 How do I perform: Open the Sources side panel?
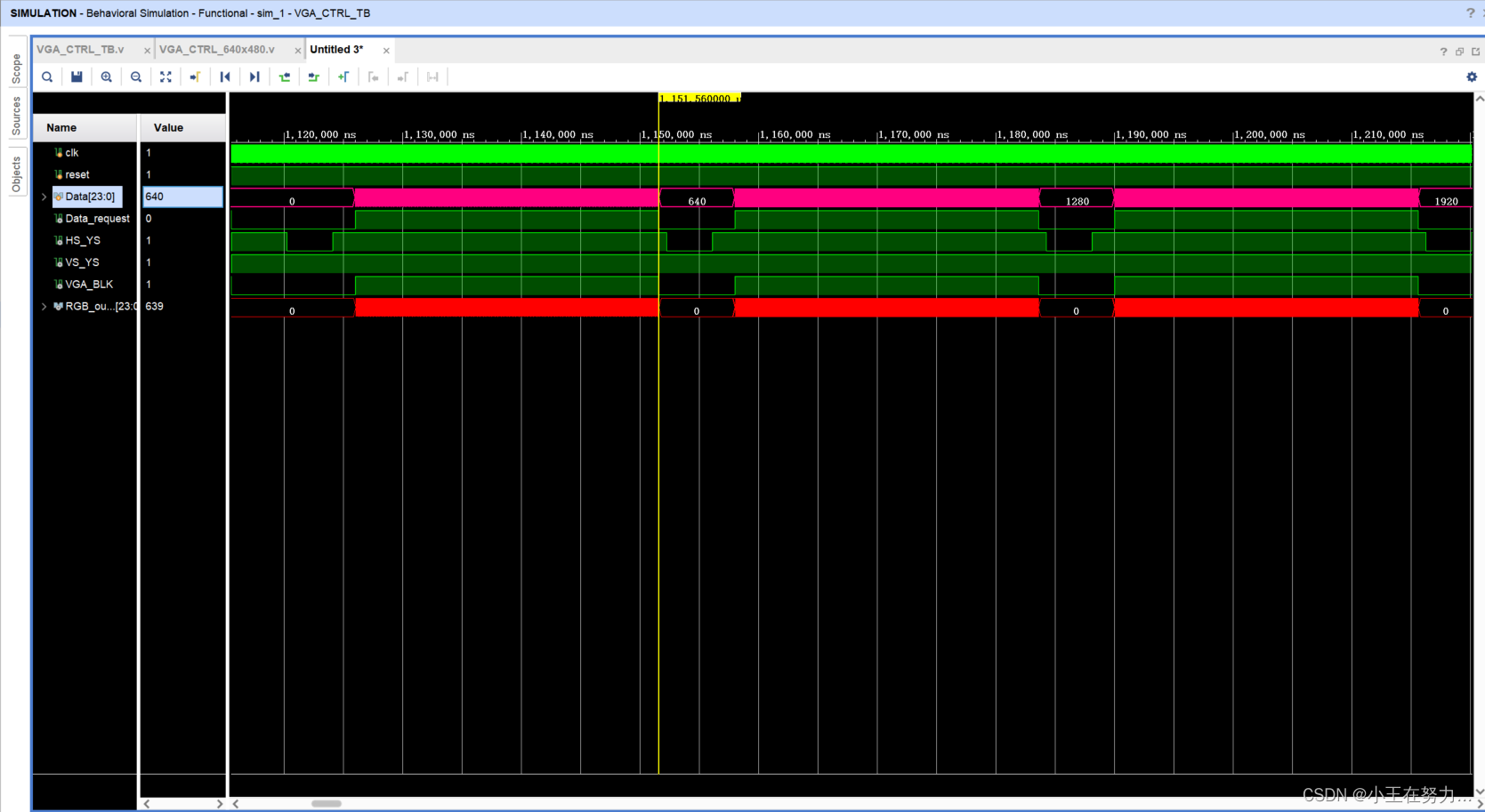pyautogui.click(x=16, y=117)
